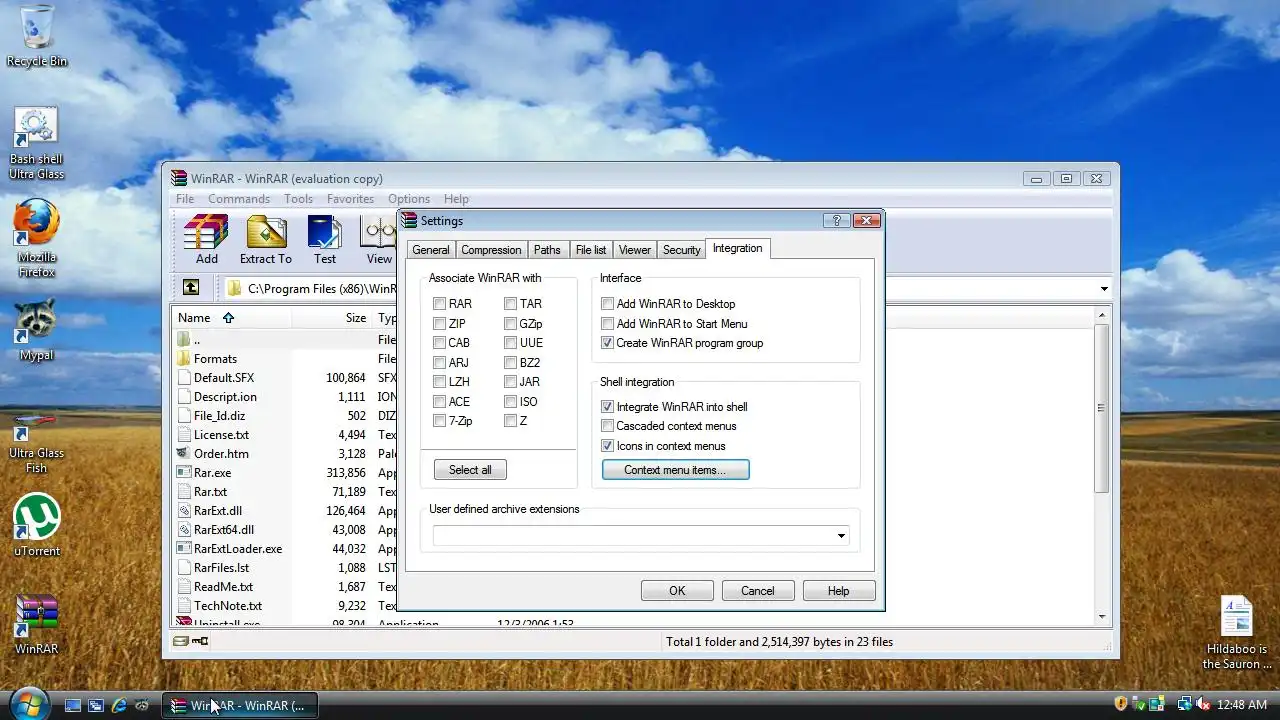Switch to the Viewer tab
The width and height of the screenshot is (1280, 720).
[x=634, y=250]
